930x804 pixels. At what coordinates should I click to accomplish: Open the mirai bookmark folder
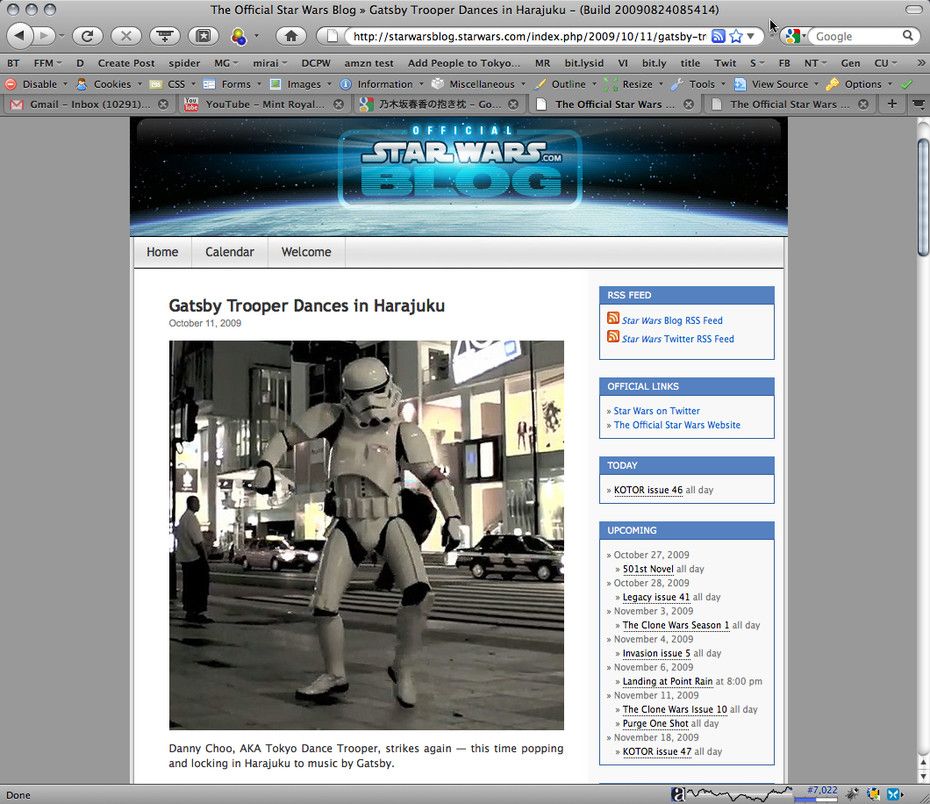(x=270, y=63)
